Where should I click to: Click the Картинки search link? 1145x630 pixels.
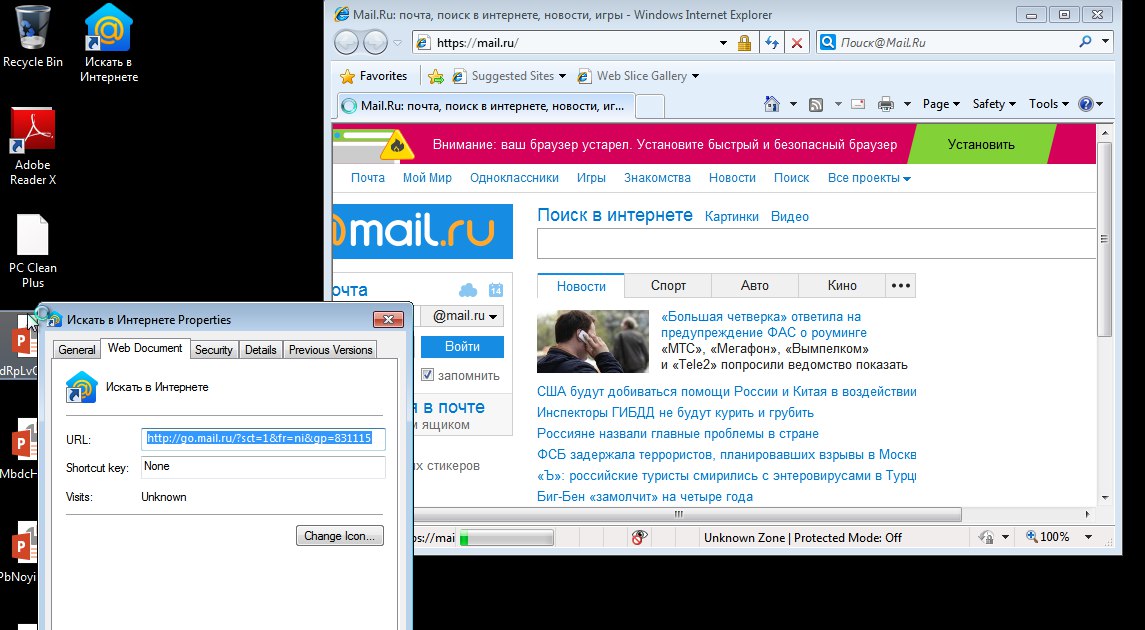[732, 216]
